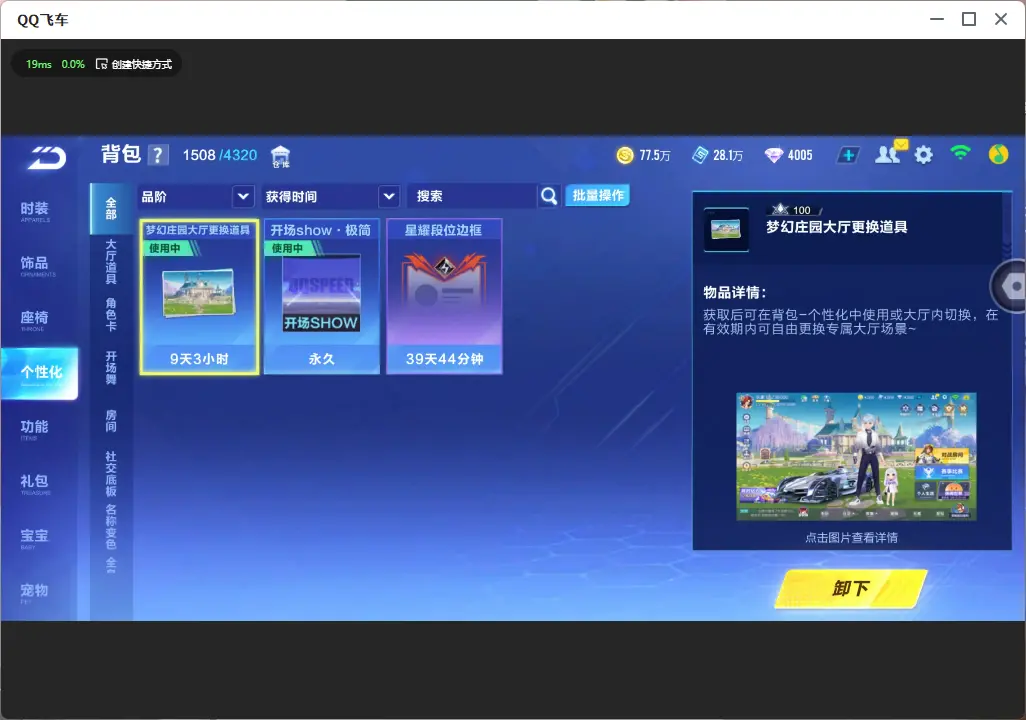Select the 个性化 category tab

tap(40, 373)
